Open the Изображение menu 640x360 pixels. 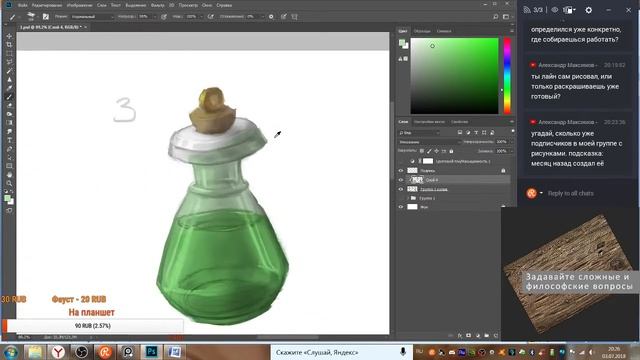pos(80,5)
